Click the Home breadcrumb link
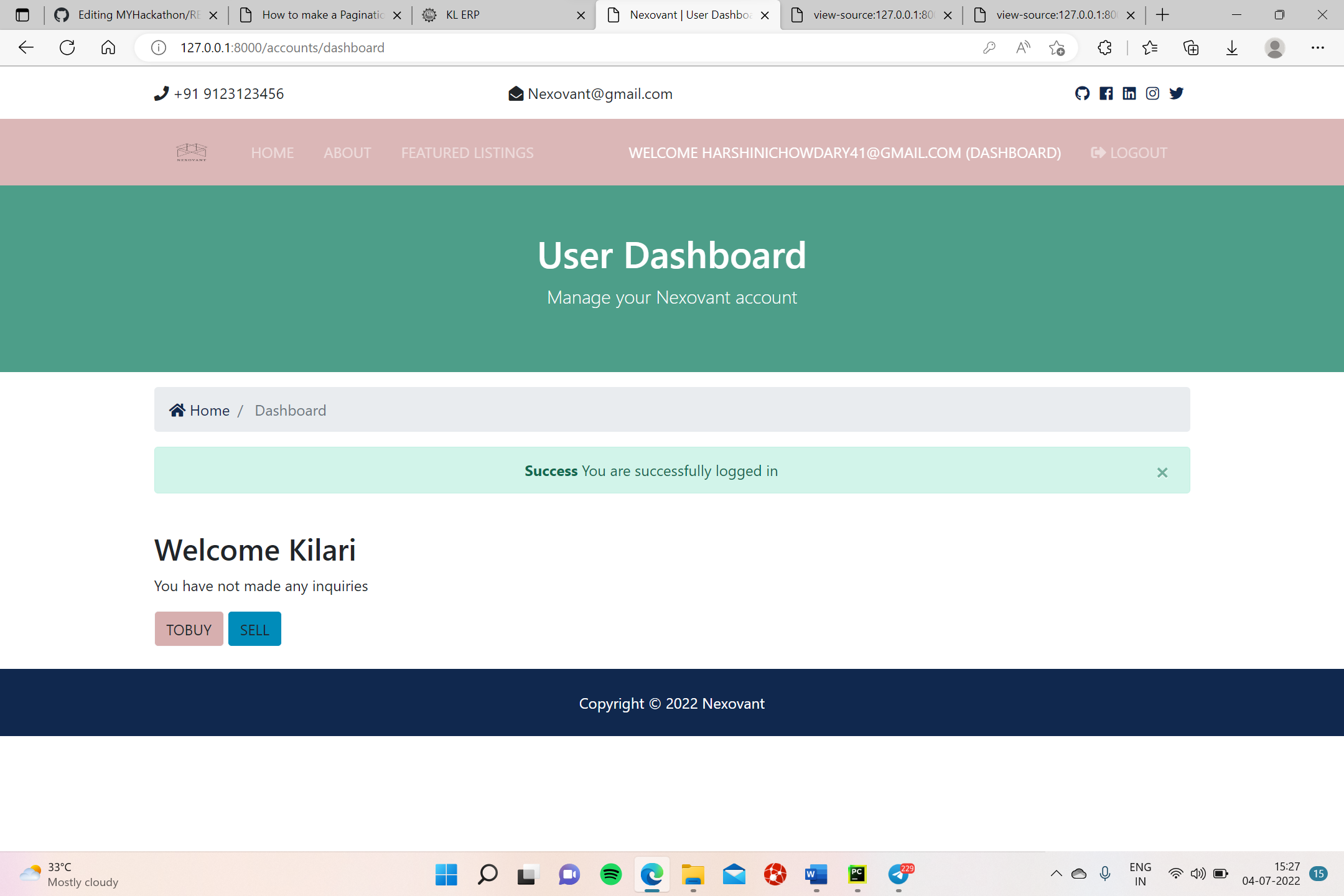Screen dimensions: 1344x896 pyautogui.click(x=210, y=410)
